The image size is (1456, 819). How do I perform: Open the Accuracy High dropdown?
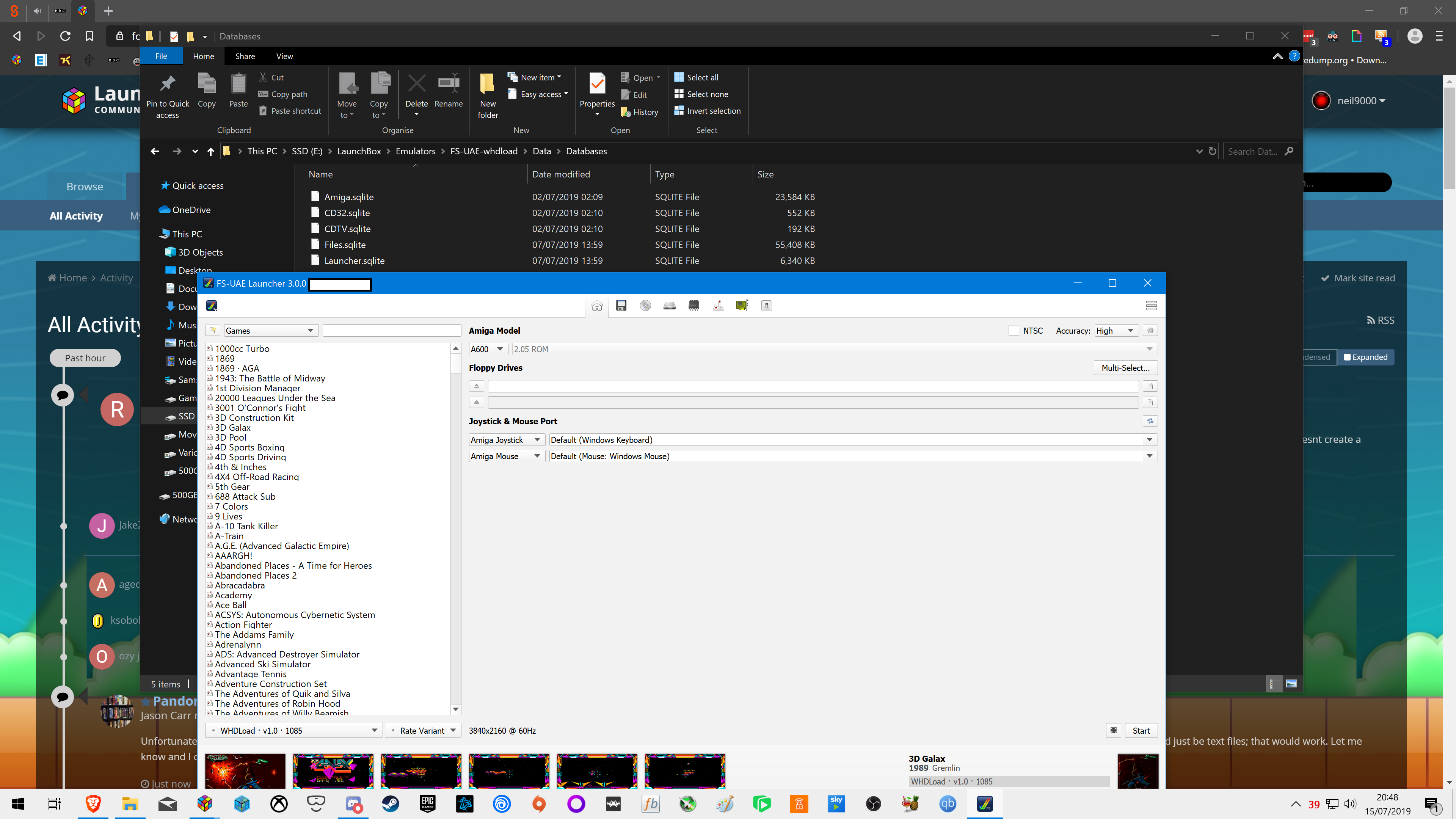(x=1116, y=331)
